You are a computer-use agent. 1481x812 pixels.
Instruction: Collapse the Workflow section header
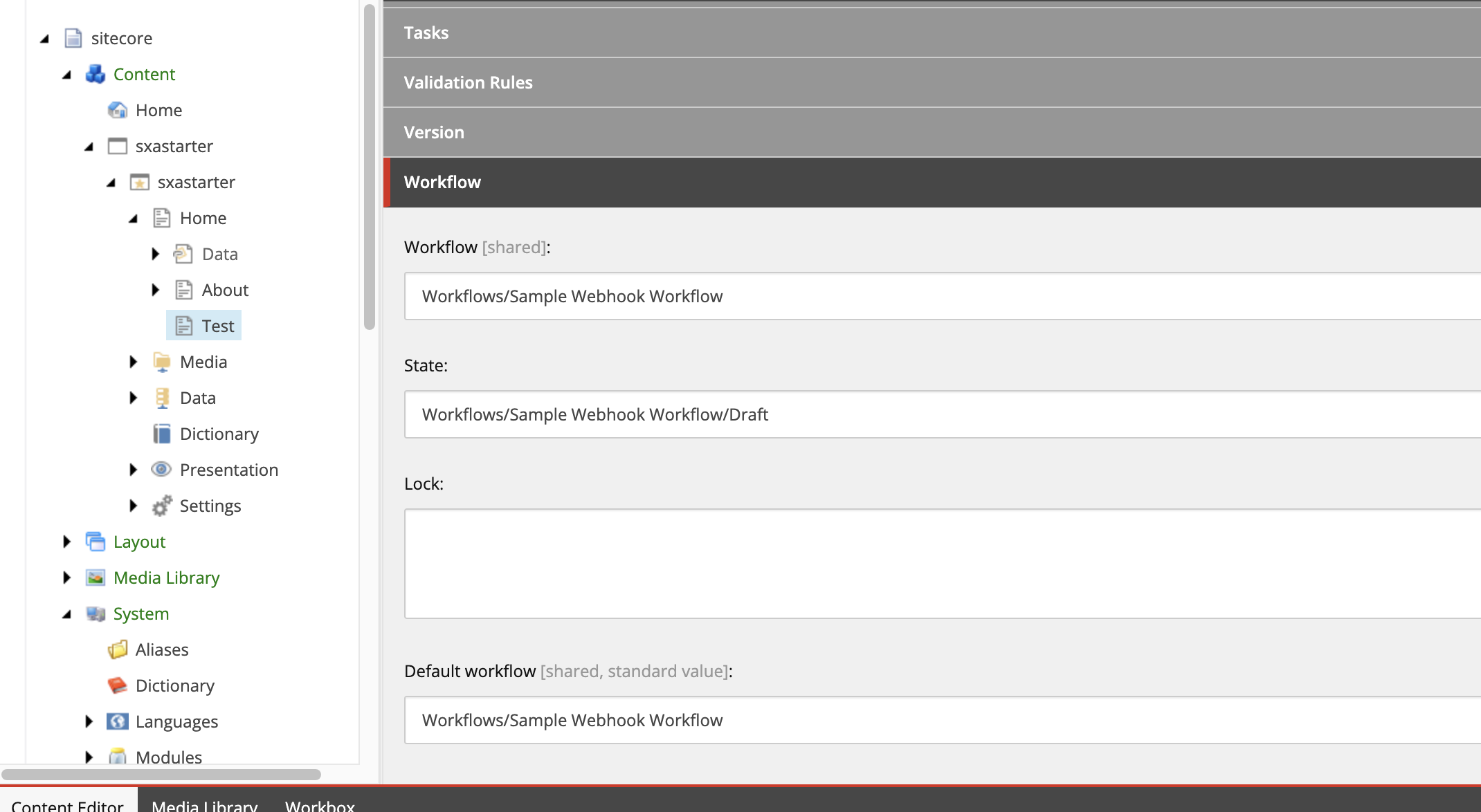[932, 182]
